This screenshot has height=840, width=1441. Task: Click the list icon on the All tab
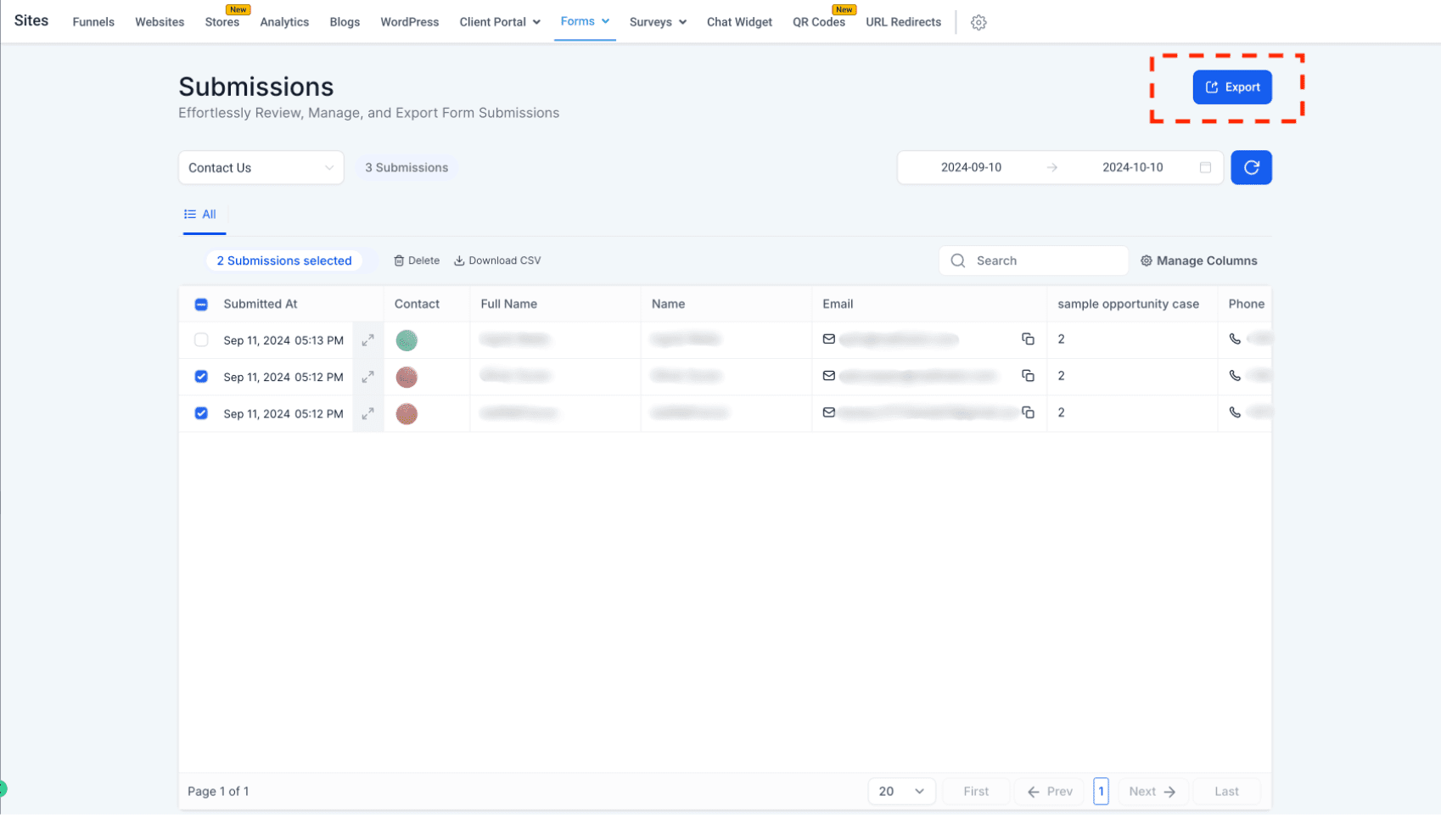(190, 214)
